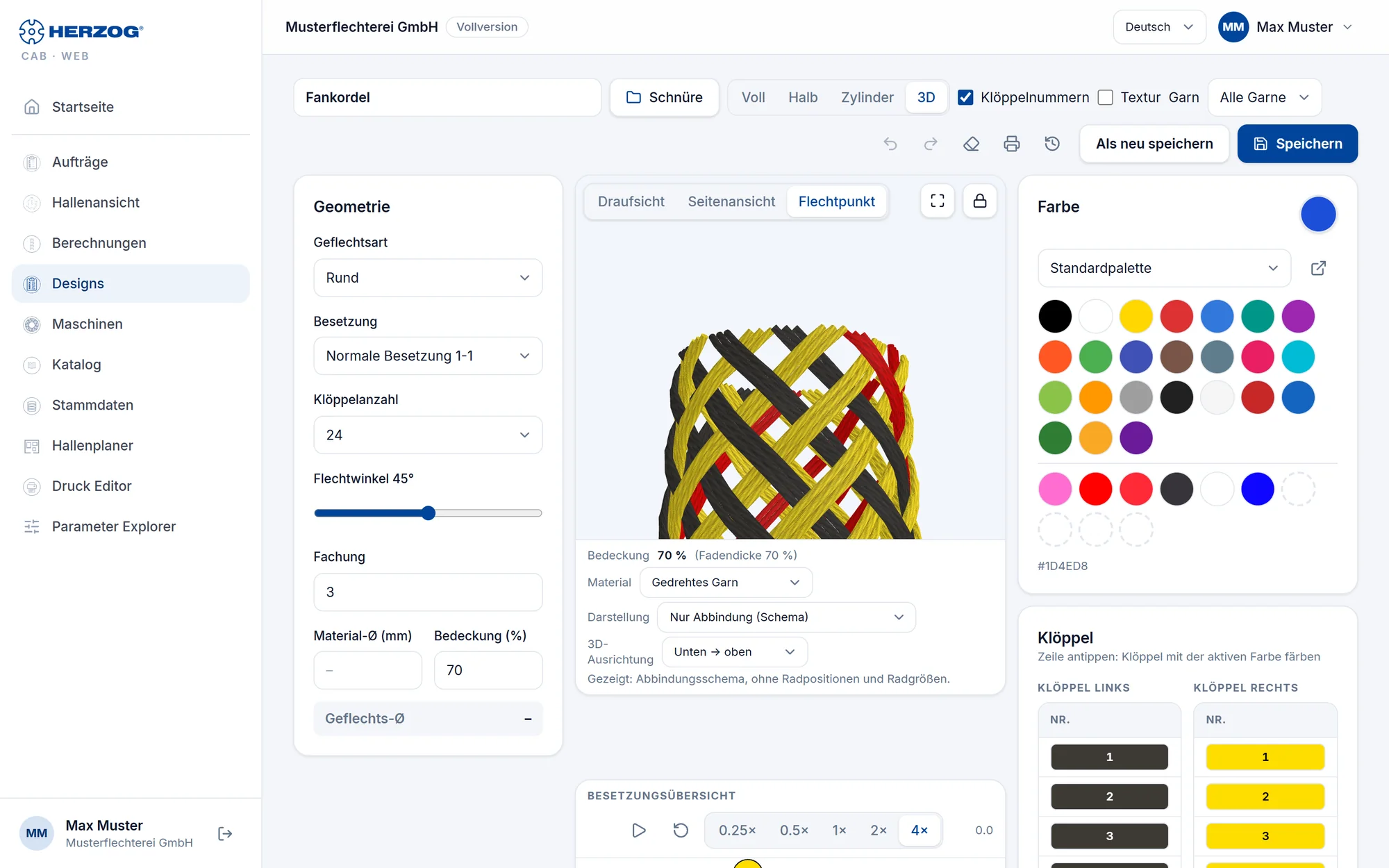The image size is (1389, 868).
Task: Click the lock icon above preview
Action: (x=980, y=201)
